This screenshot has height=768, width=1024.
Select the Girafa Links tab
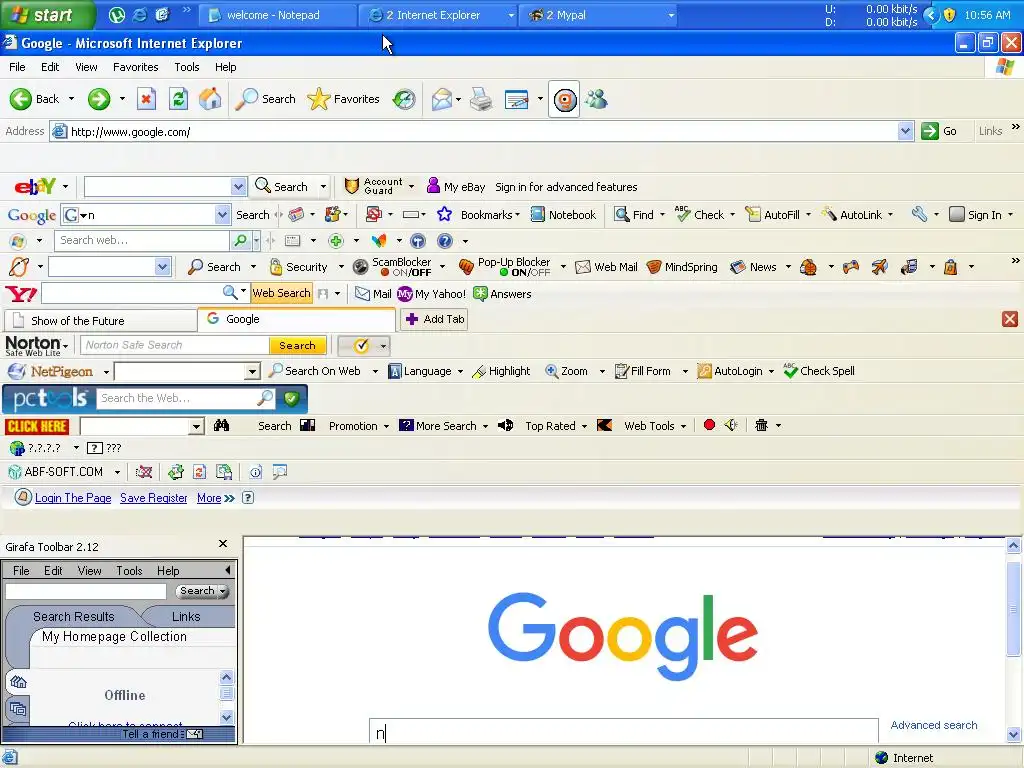coord(186,616)
